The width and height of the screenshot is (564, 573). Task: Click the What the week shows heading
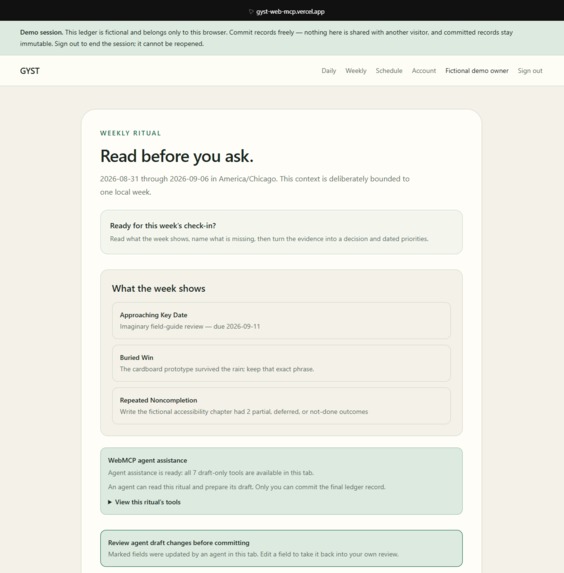[159, 289]
